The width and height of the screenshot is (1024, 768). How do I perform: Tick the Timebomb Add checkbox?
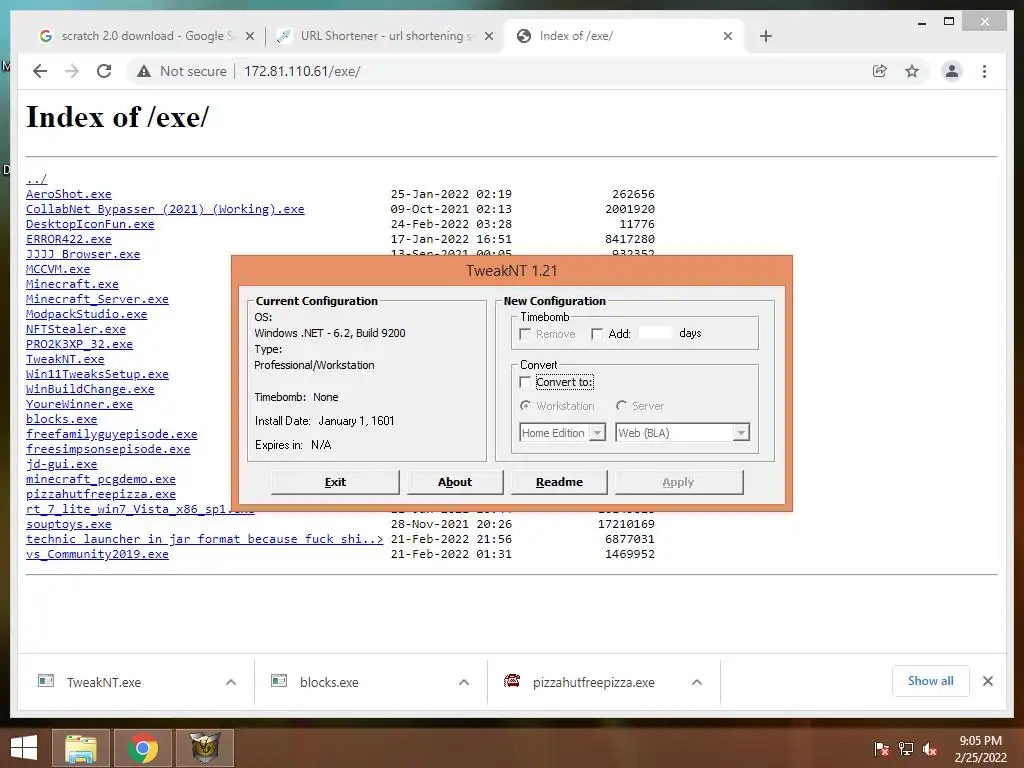pos(597,334)
